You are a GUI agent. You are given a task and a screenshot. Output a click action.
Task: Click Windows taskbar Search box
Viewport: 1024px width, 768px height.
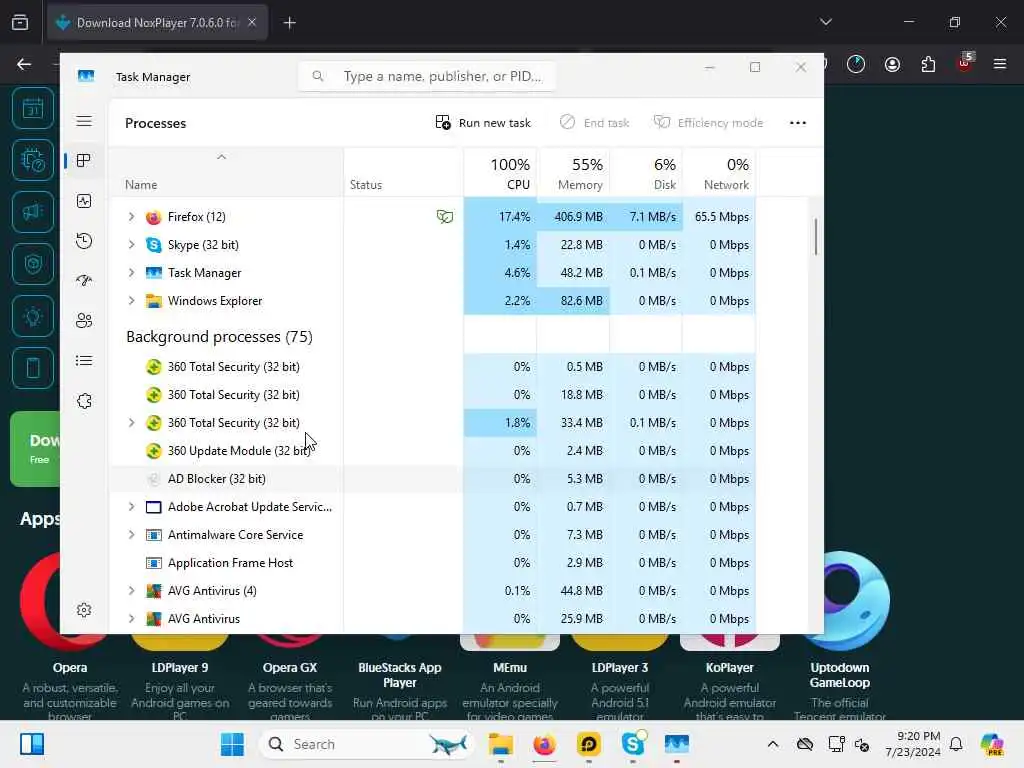pyautogui.click(x=366, y=744)
